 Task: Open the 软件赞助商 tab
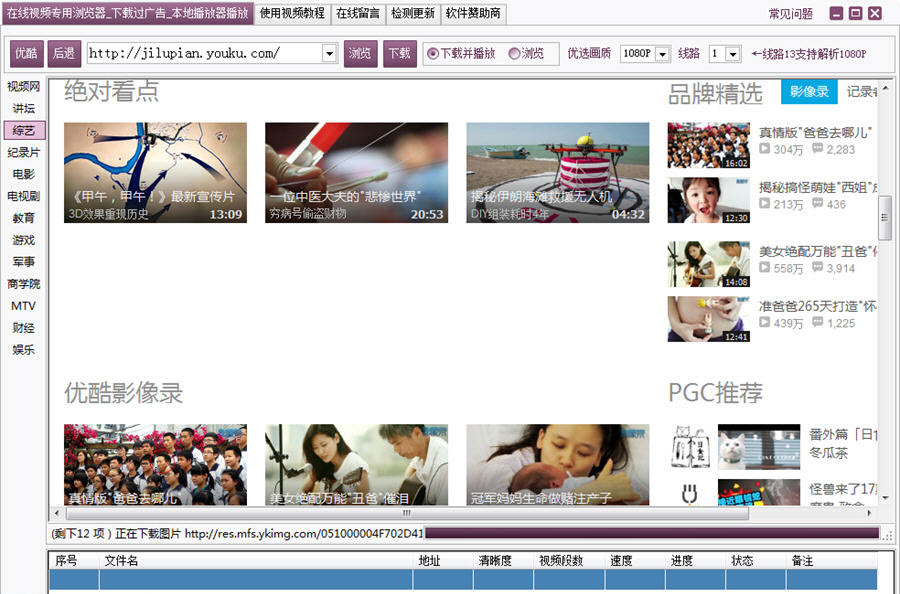(x=473, y=13)
